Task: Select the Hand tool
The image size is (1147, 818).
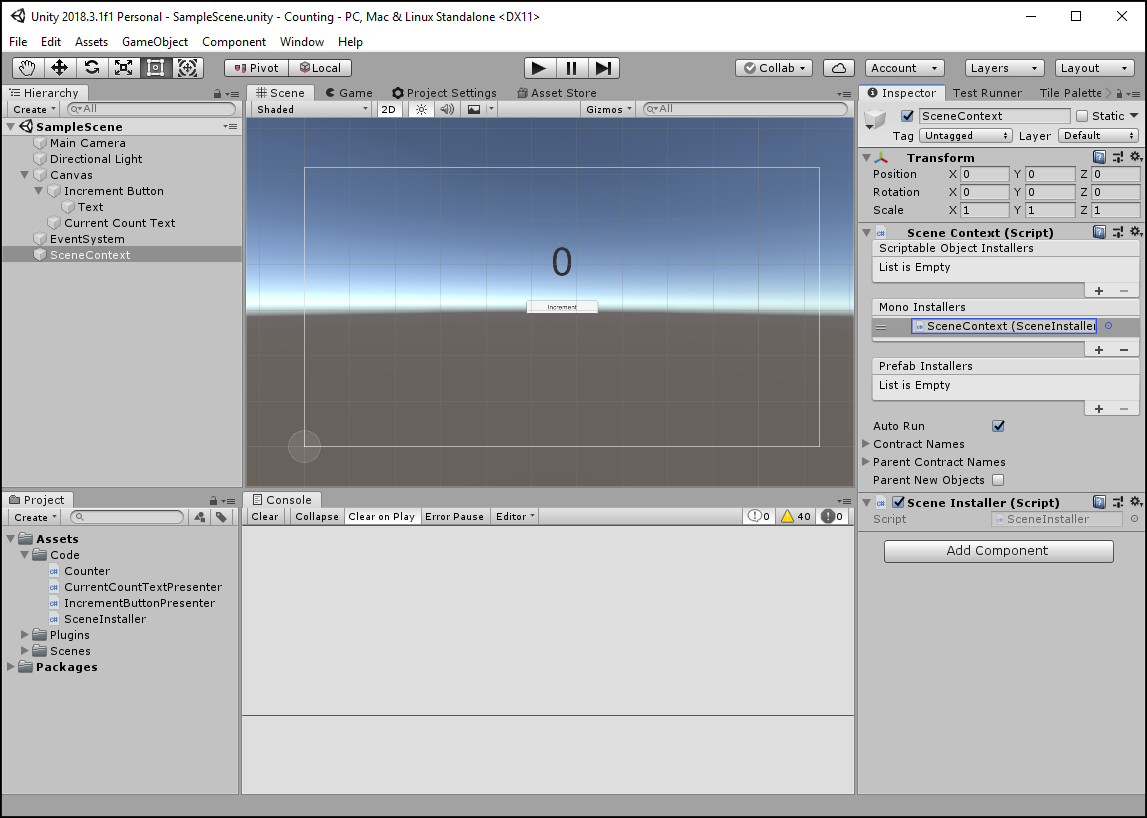Action: tap(27, 67)
